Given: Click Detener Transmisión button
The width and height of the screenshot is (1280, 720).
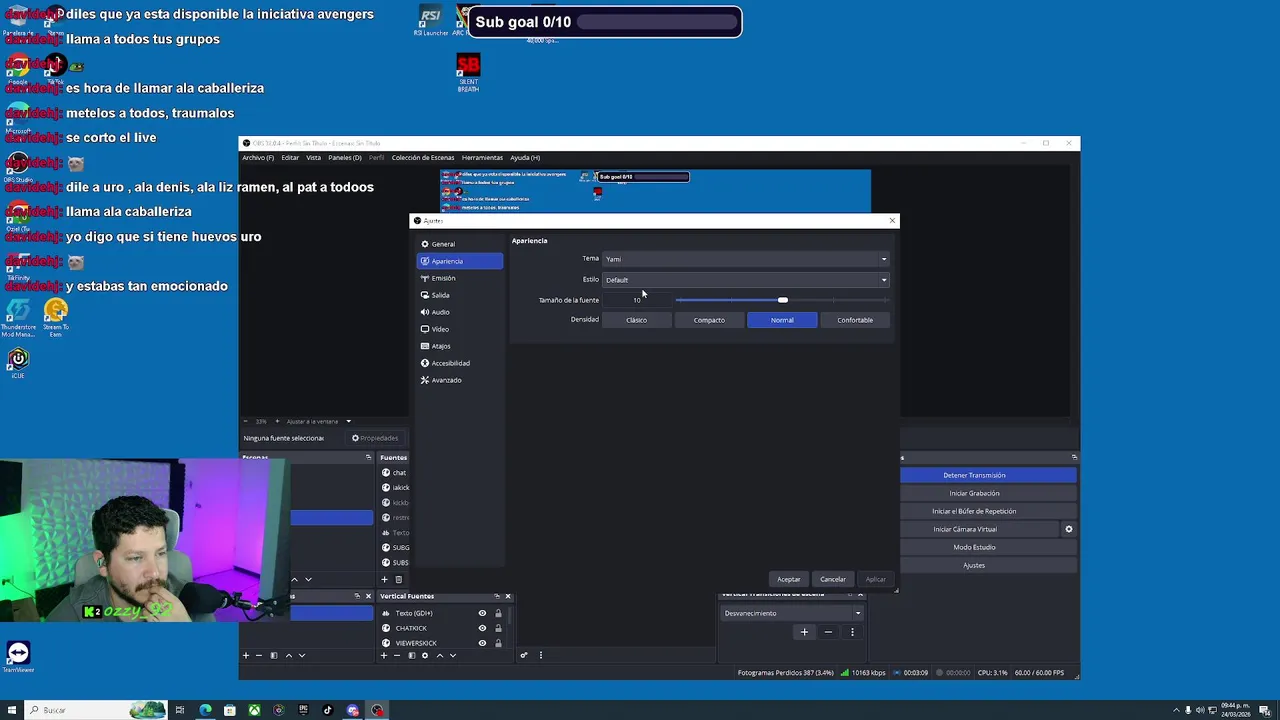Looking at the screenshot, I should tap(974, 475).
